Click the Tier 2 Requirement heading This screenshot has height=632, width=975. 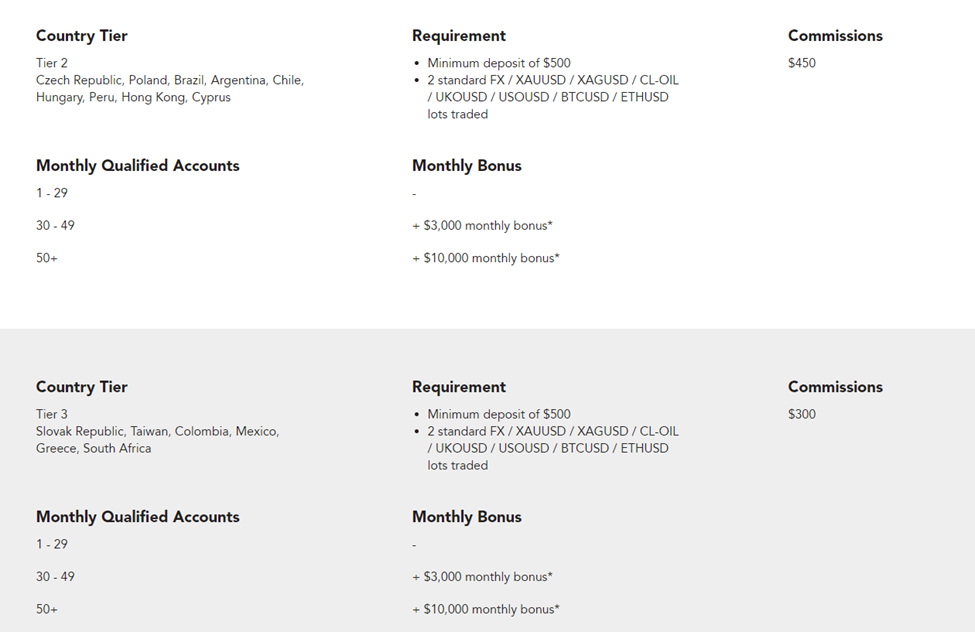click(x=459, y=36)
